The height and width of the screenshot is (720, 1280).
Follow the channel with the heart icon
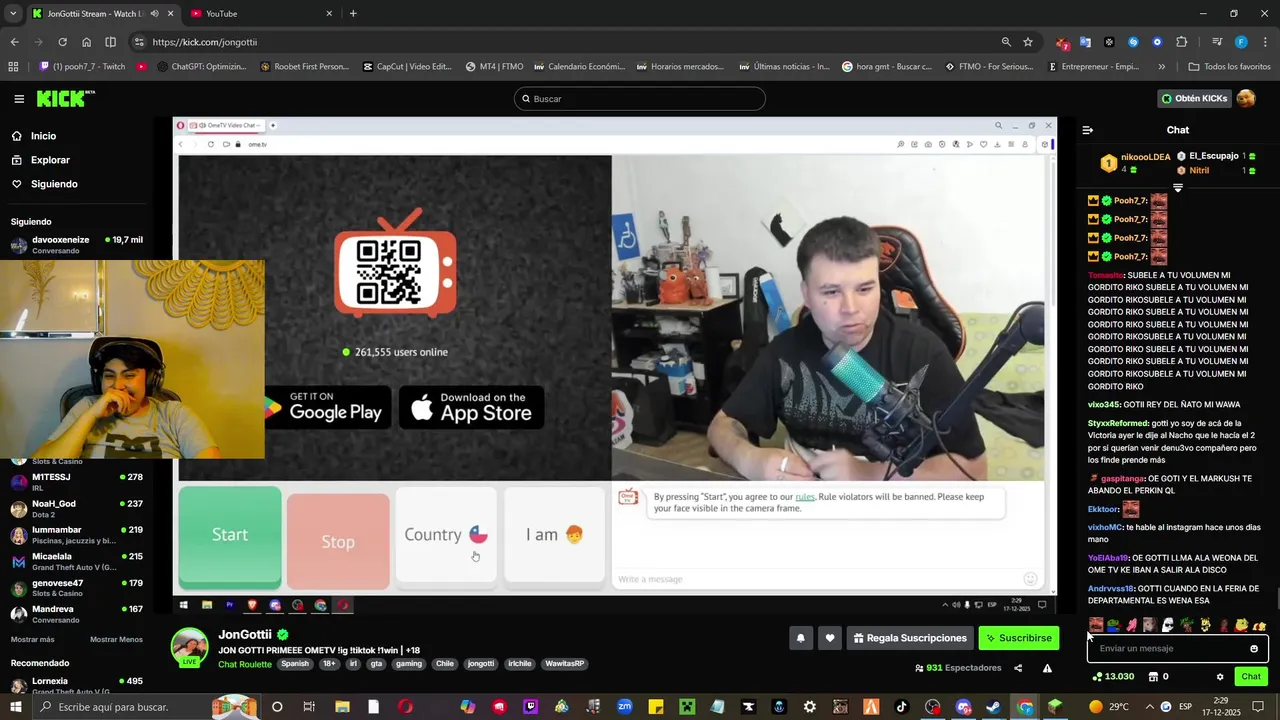point(829,638)
